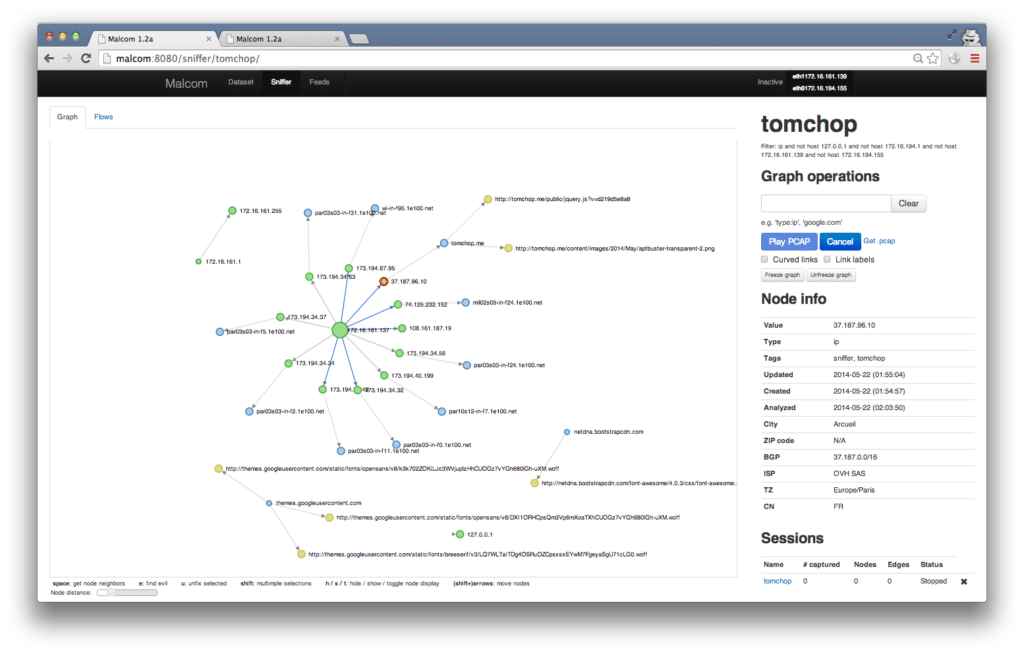Select the red-flagged node 37.187.96.10
This screenshot has height=654, width=1024.
(383, 281)
